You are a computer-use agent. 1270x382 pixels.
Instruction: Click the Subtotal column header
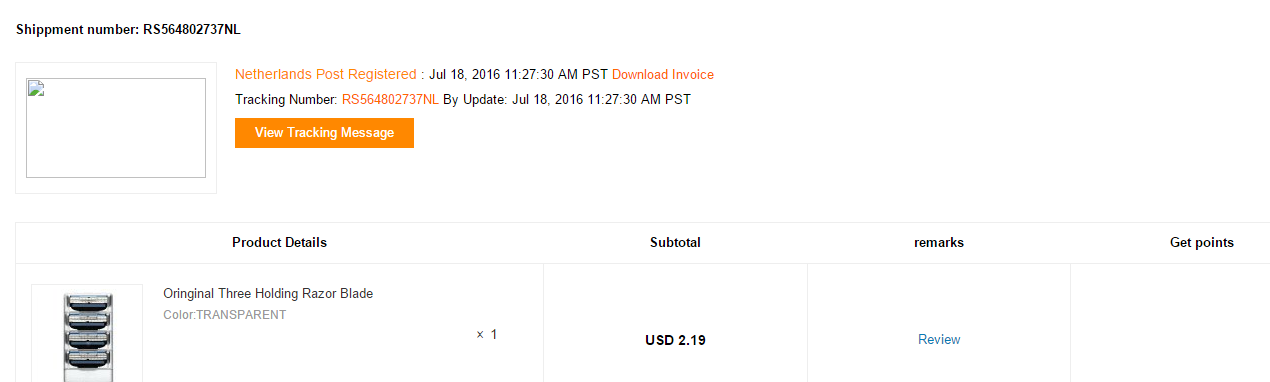pyautogui.click(x=675, y=243)
